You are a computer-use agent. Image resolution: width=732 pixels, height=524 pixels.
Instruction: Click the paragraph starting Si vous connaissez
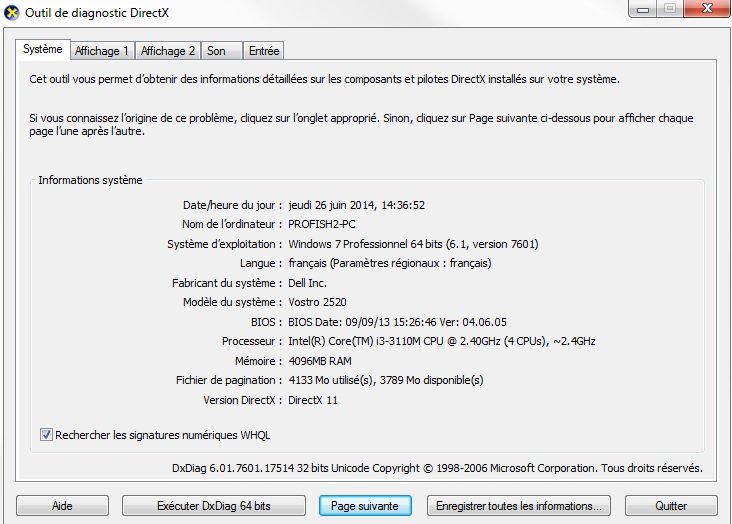tap(361, 125)
